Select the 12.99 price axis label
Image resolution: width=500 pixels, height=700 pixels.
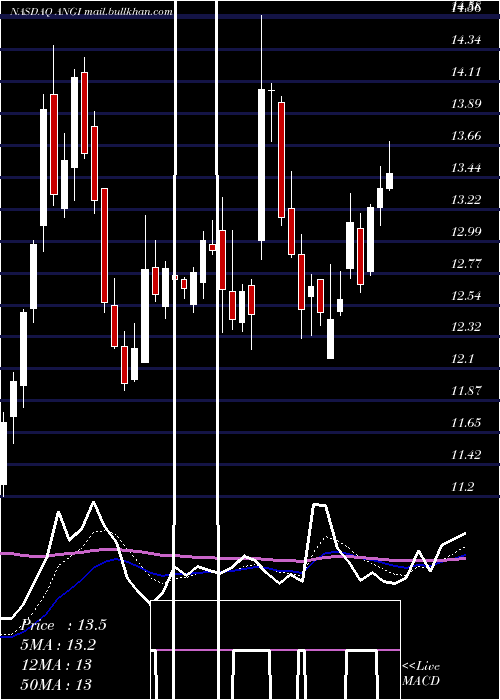point(466,232)
